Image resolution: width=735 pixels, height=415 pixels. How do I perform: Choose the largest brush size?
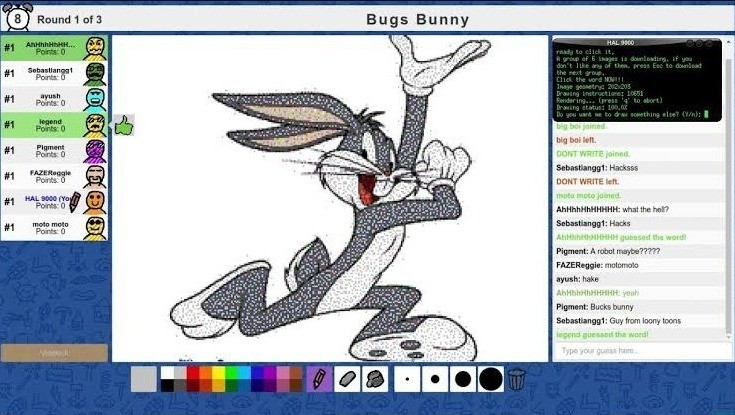click(491, 379)
